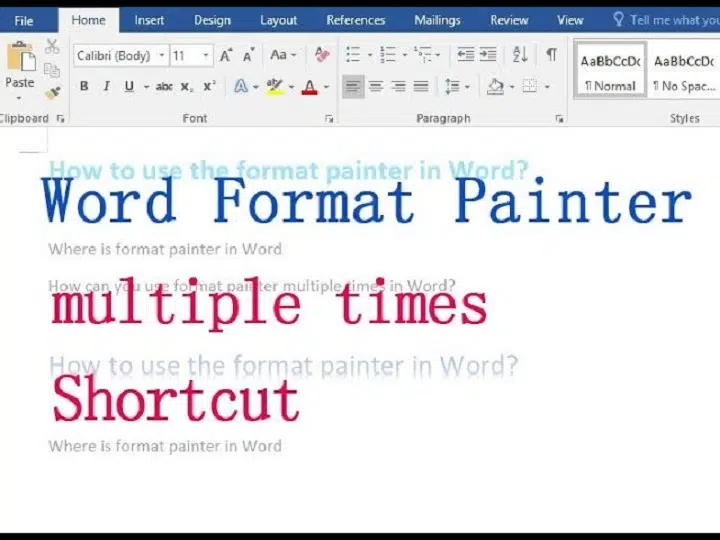Expand the numbering library dropdown arrow
This screenshot has width=720, height=540.
pyautogui.click(x=405, y=55)
